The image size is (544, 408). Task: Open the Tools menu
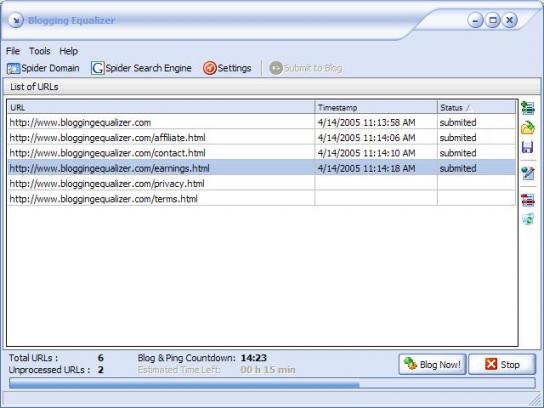point(40,51)
